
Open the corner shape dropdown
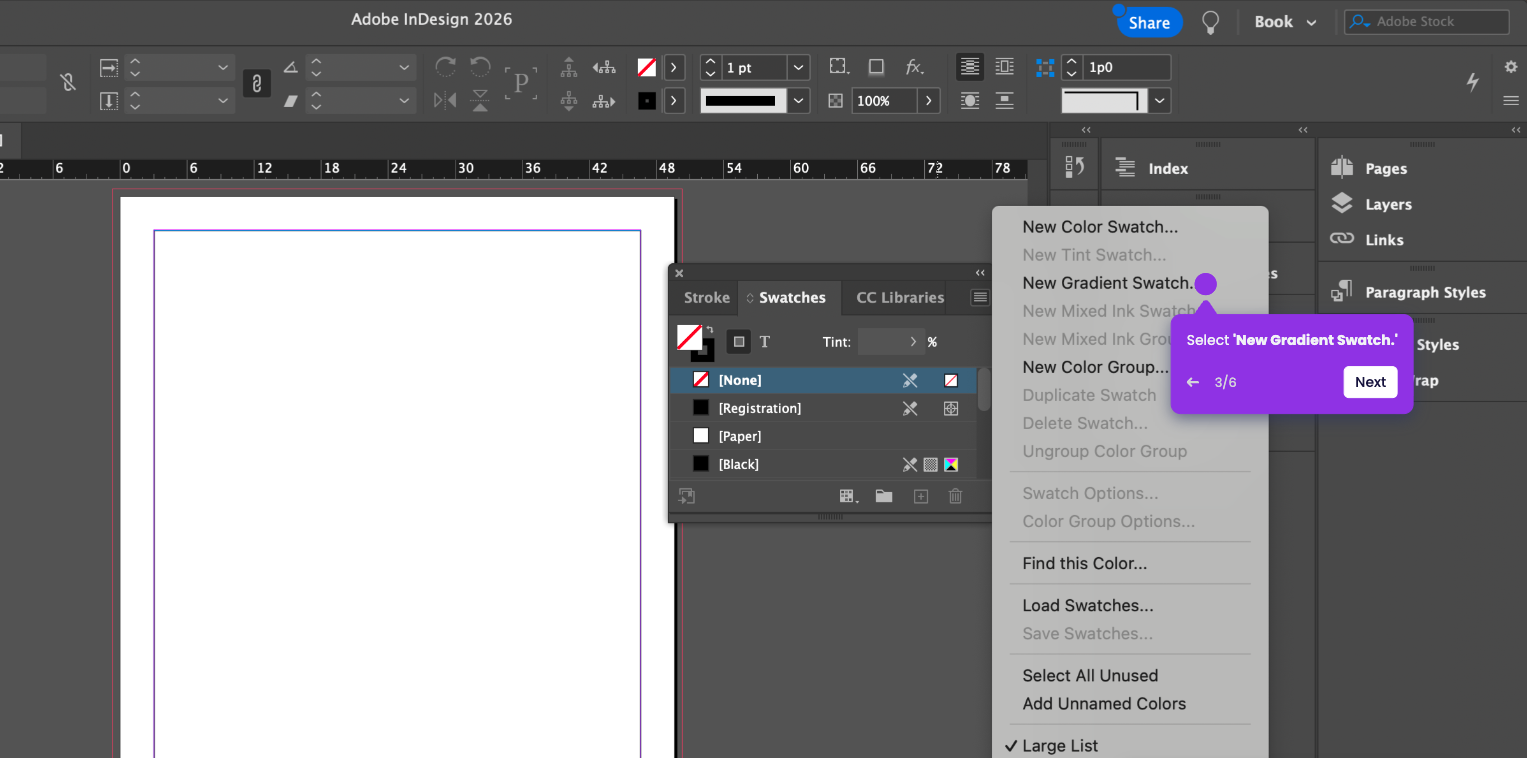point(1159,100)
